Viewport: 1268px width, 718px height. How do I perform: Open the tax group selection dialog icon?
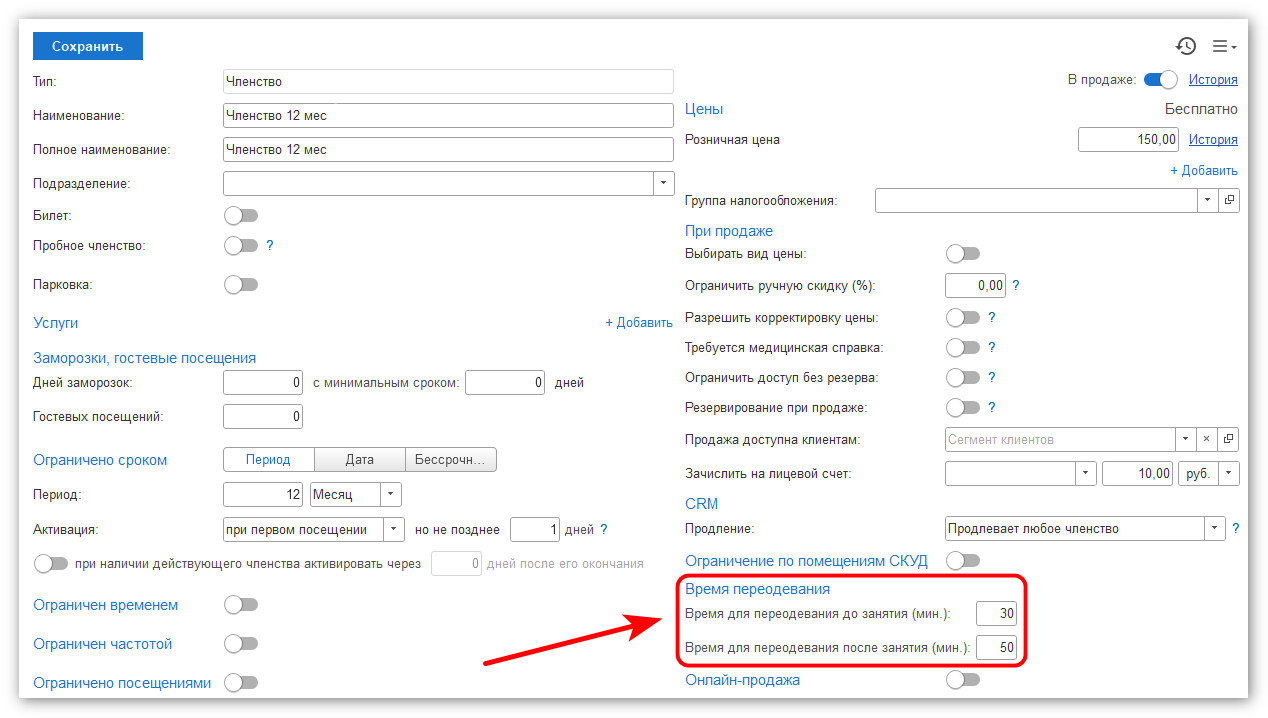[1229, 200]
